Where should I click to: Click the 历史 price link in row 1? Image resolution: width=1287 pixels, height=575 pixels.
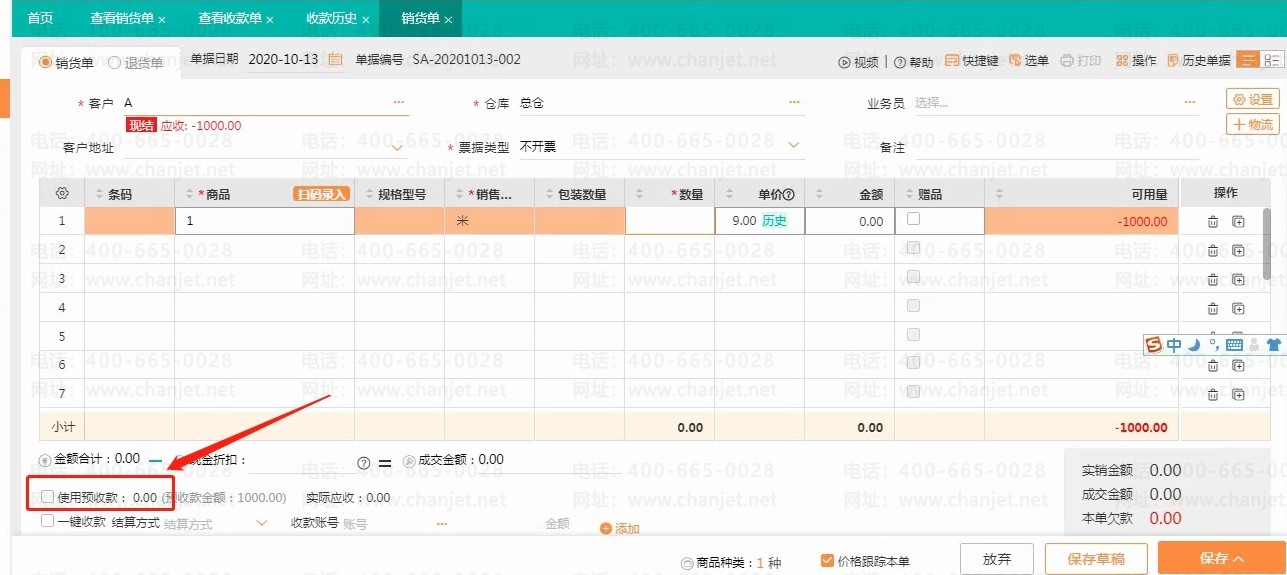coord(774,221)
